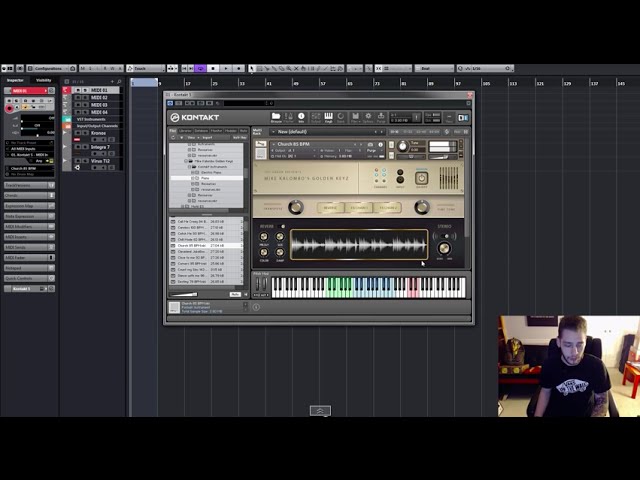Screen dimensions: 640x480
Task: Switch to the Inspector tab
Action: pos(15,80)
